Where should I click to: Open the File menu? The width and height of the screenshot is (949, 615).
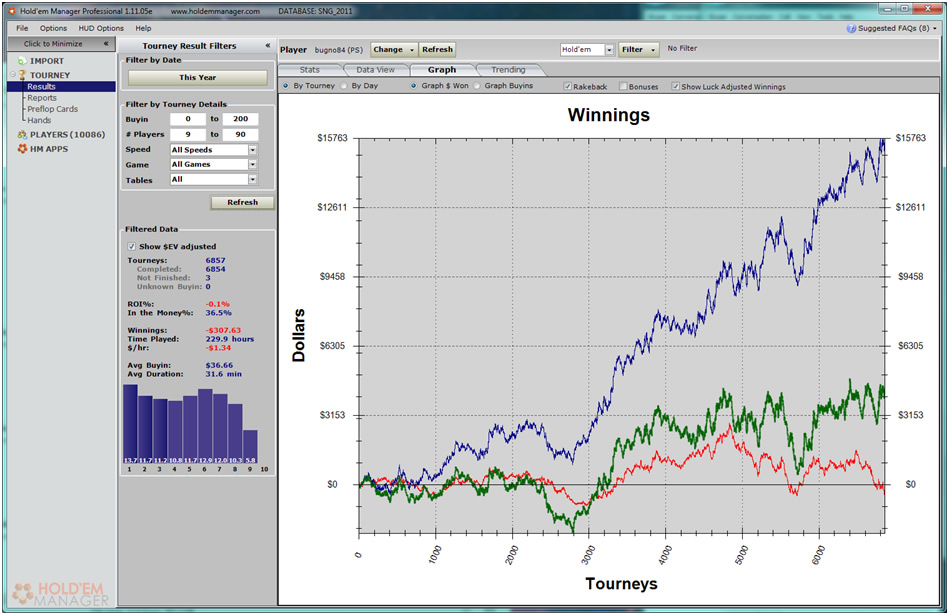22,28
